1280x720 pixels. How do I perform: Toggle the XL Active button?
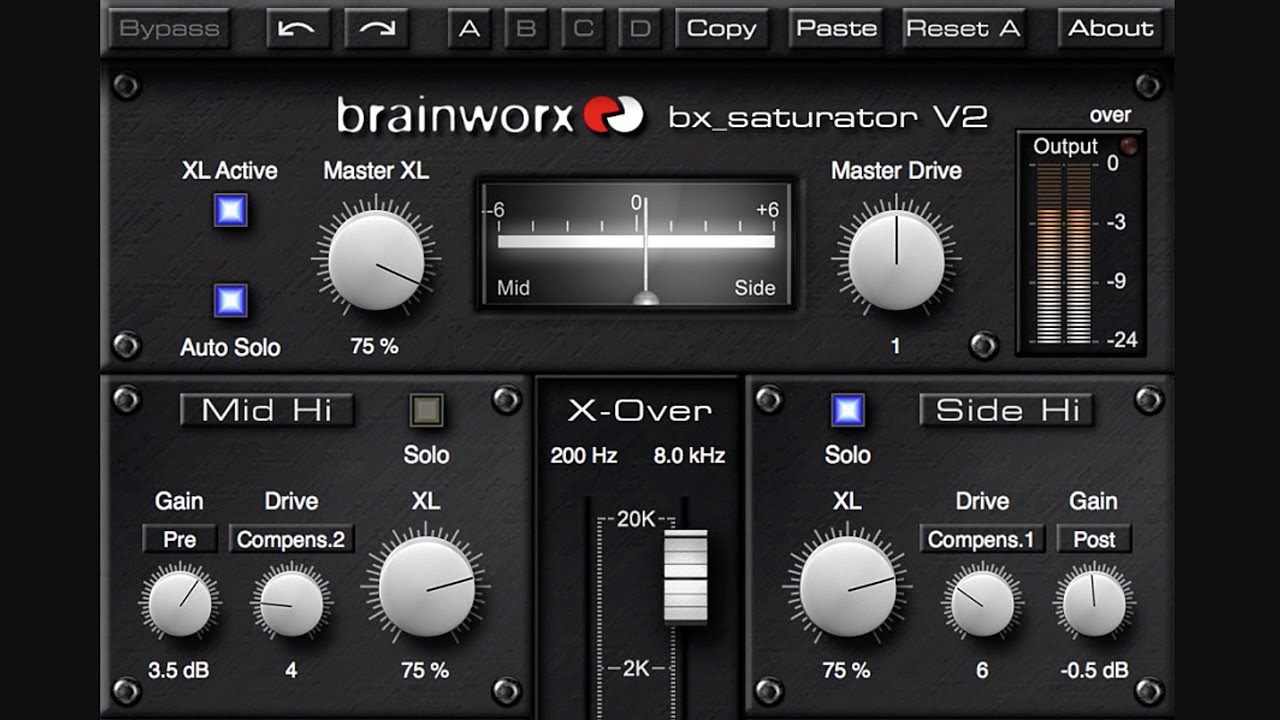click(x=230, y=211)
